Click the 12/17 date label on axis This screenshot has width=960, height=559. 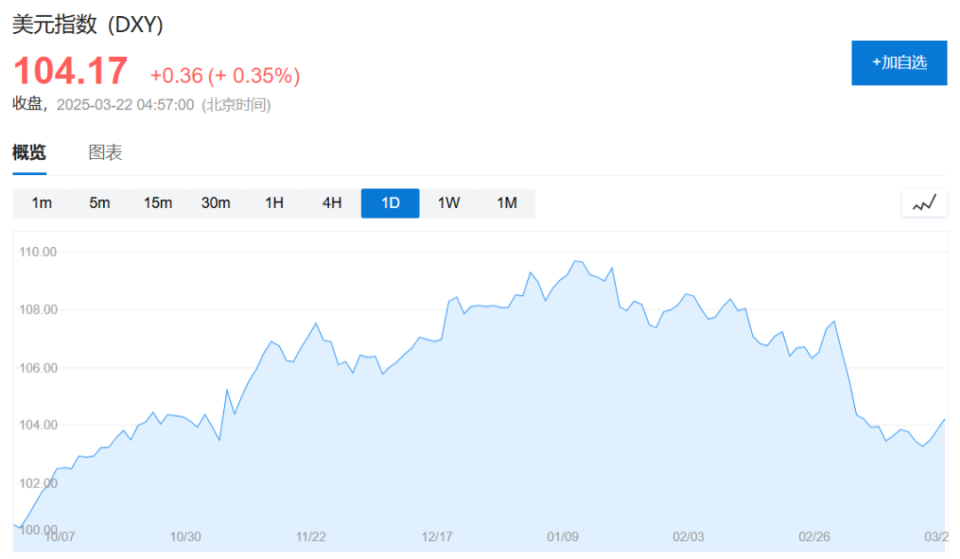point(437,537)
